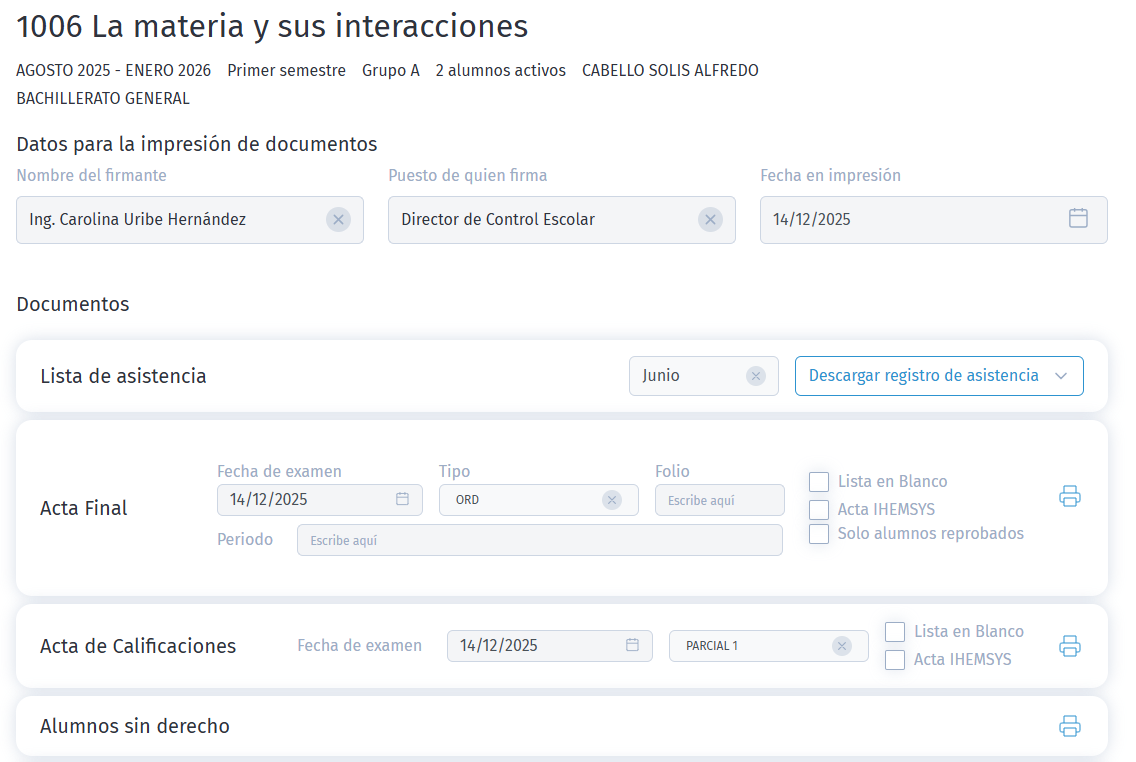Click the Primer semestre label
Screen dimensions: 1136x762
pos(286,70)
